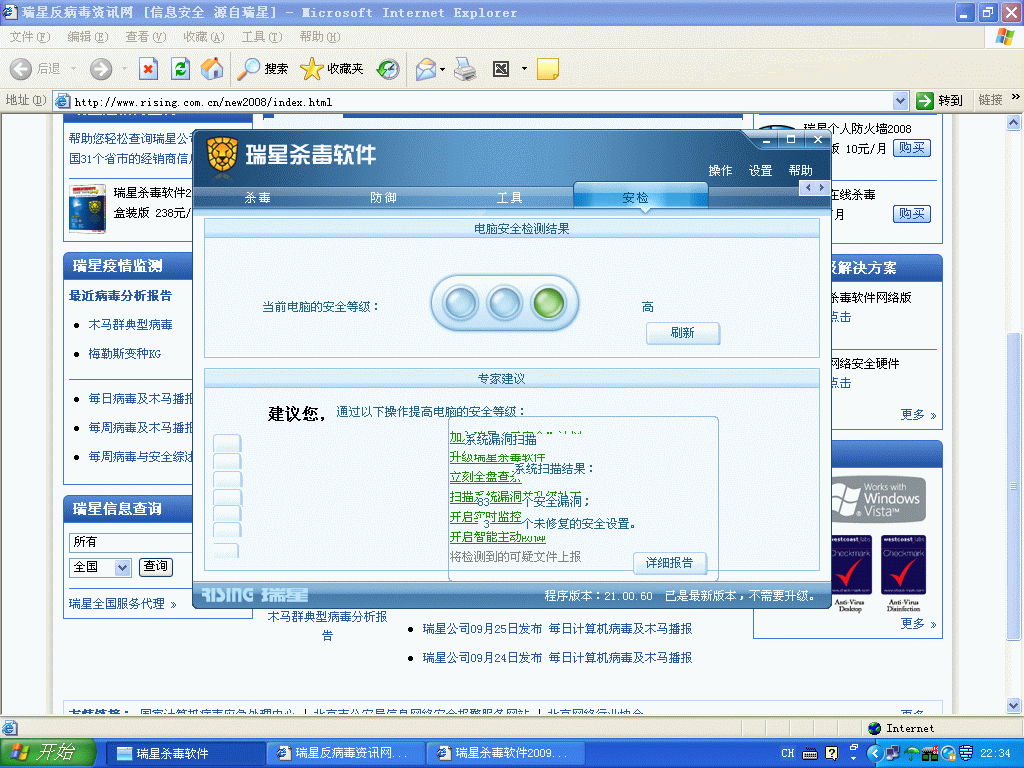Open the 帮助 menu in Rising window
This screenshot has height=768, width=1024.
(x=801, y=170)
